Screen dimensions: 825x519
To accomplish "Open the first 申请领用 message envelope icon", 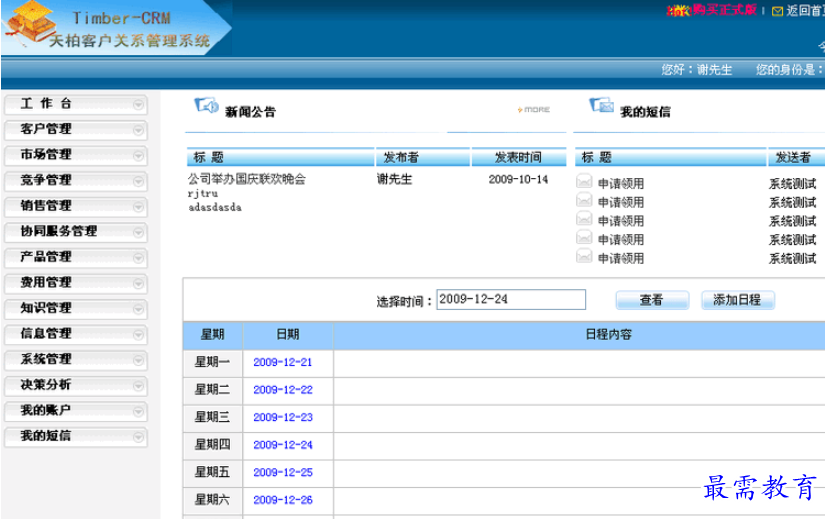I will click(584, 182).
